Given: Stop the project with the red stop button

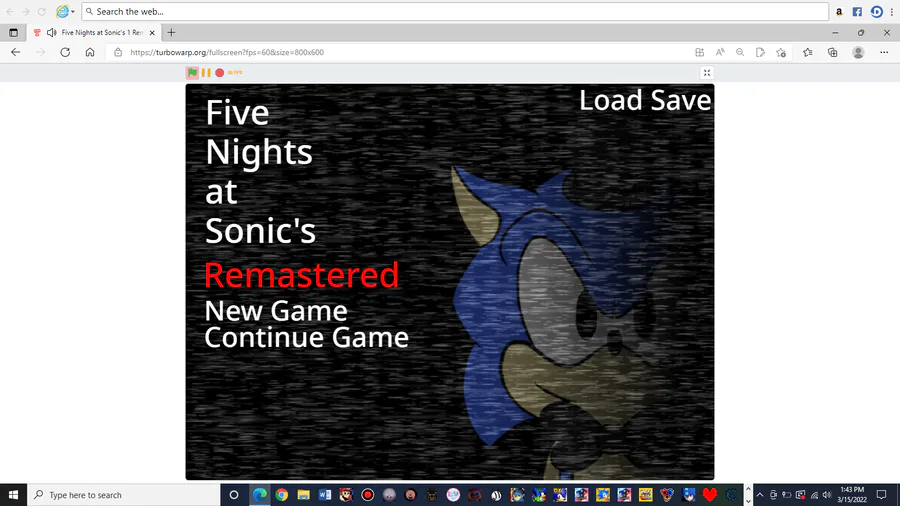Looking at the screenshot, I should pos(219,73).
